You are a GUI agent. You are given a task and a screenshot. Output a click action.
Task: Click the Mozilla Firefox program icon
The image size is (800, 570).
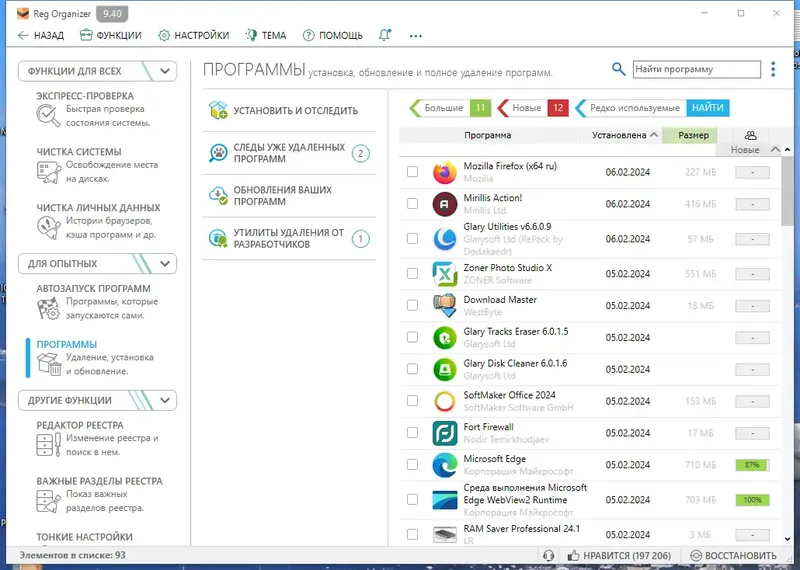click(444, 172)
